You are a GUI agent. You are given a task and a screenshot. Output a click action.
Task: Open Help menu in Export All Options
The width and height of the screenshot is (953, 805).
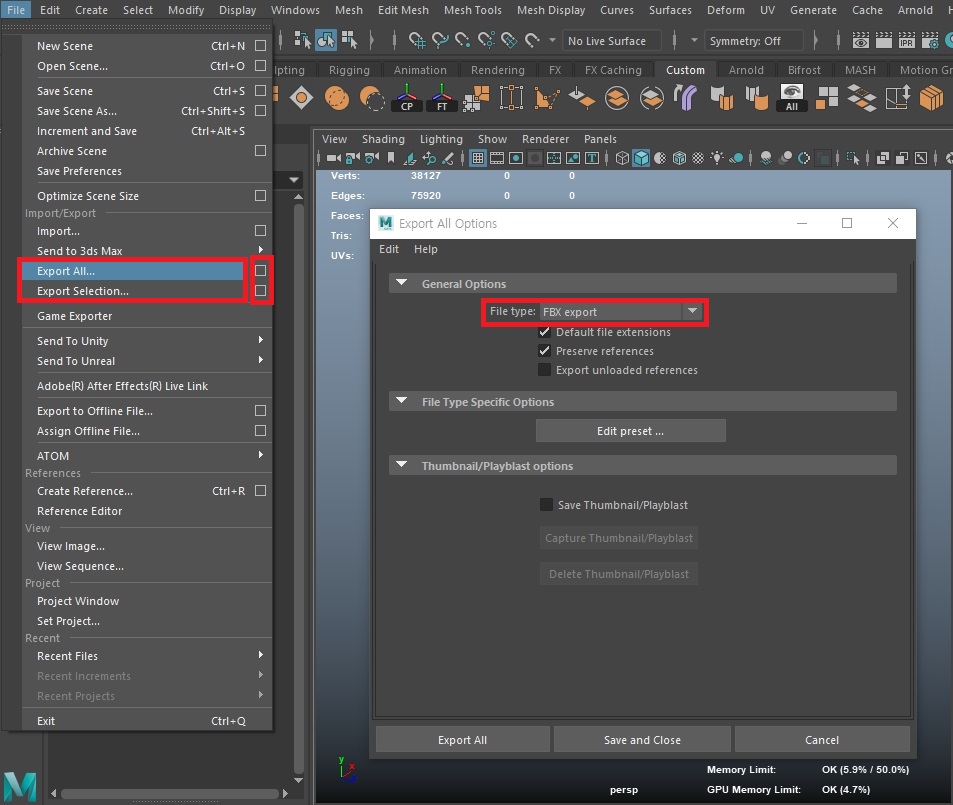[425, 249]
